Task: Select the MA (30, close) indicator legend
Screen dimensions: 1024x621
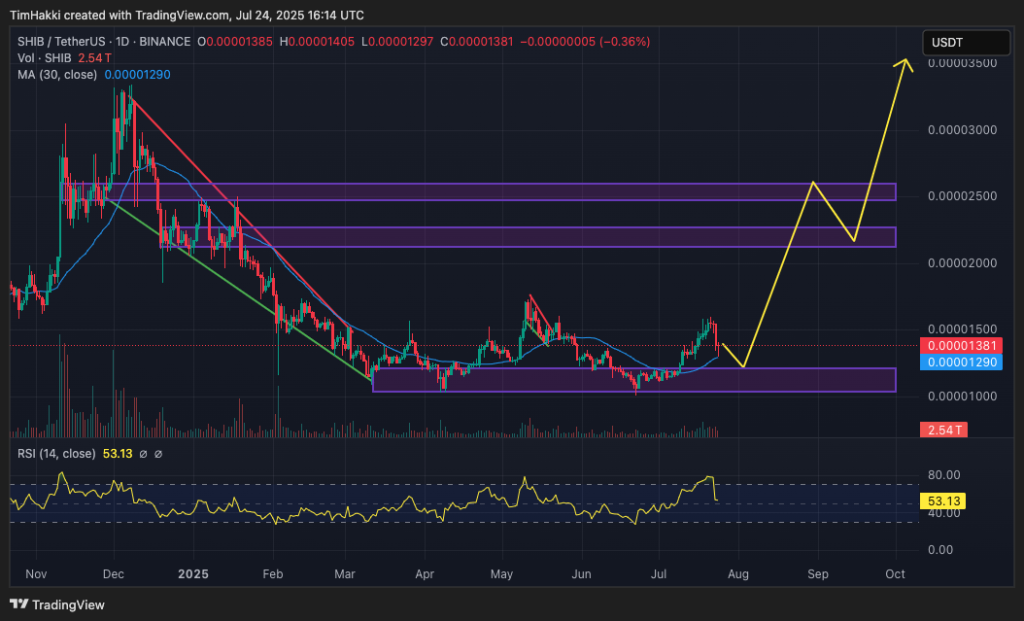Action: (54, 75)
